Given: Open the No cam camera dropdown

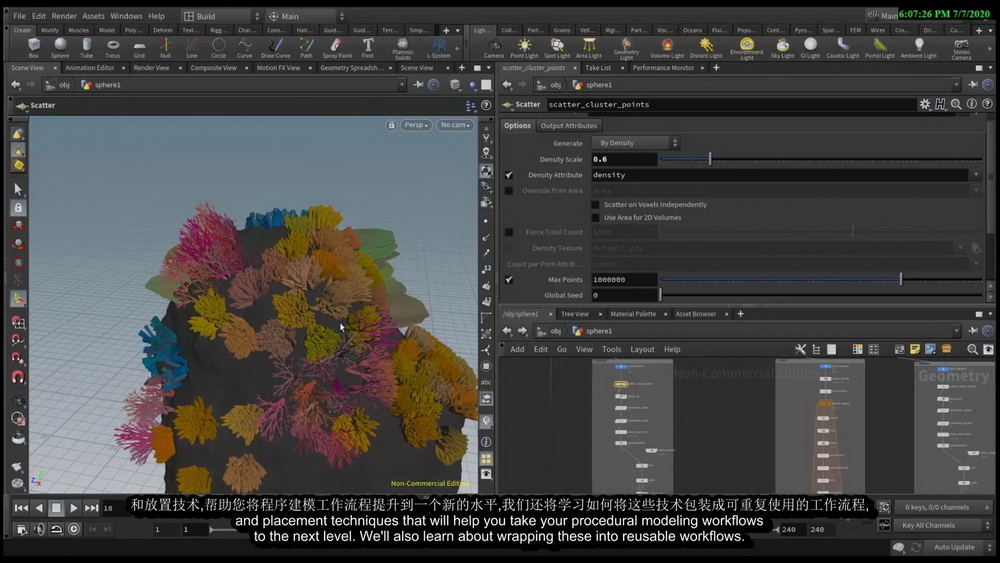Looking at the screenshot, I should coord(455,125).
